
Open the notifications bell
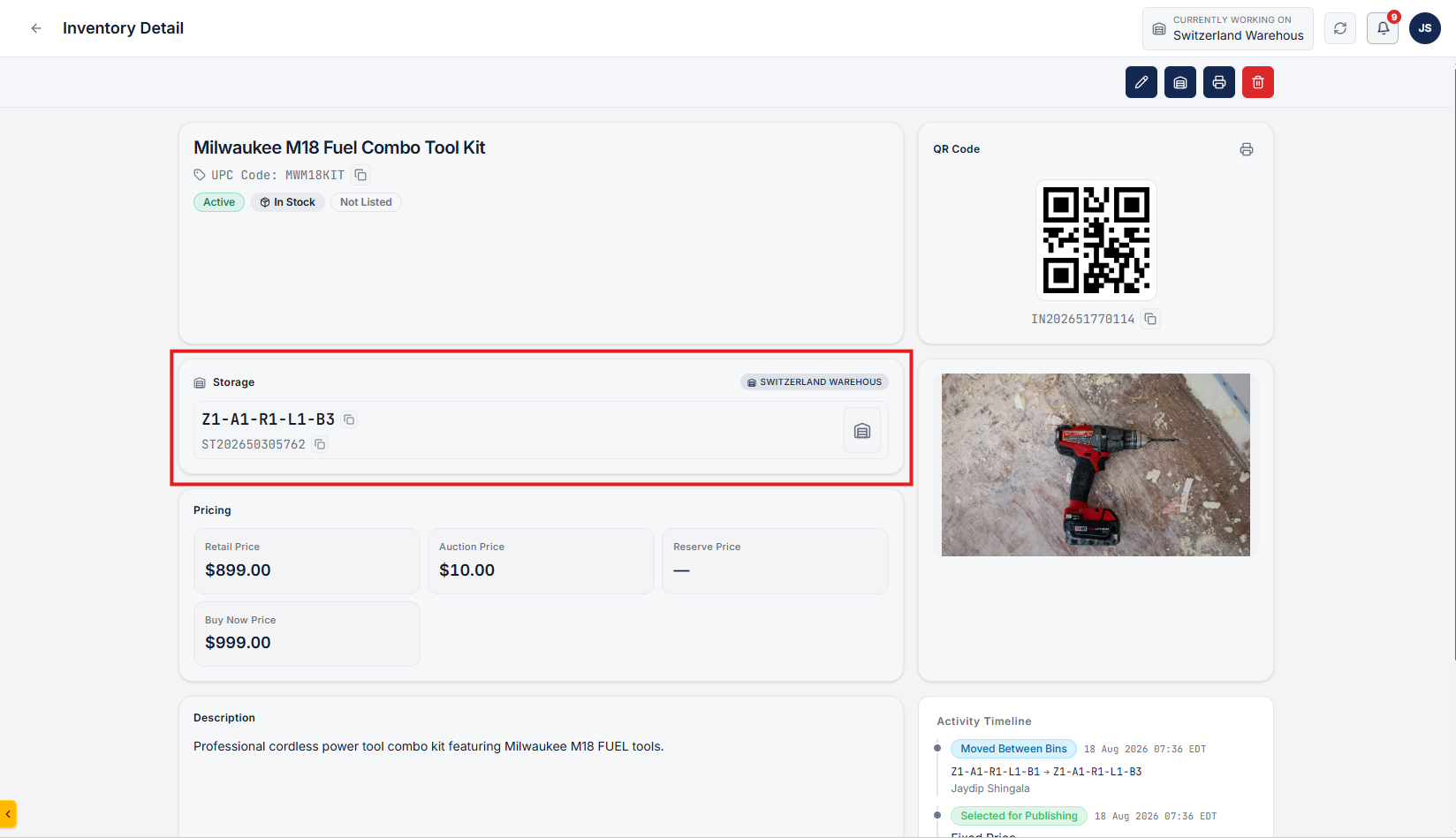1383,28
